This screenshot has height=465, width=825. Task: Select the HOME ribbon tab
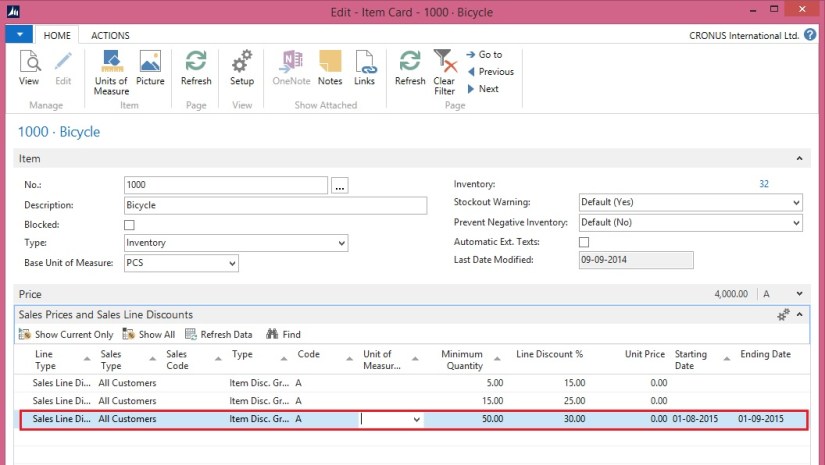coord(58,35)
